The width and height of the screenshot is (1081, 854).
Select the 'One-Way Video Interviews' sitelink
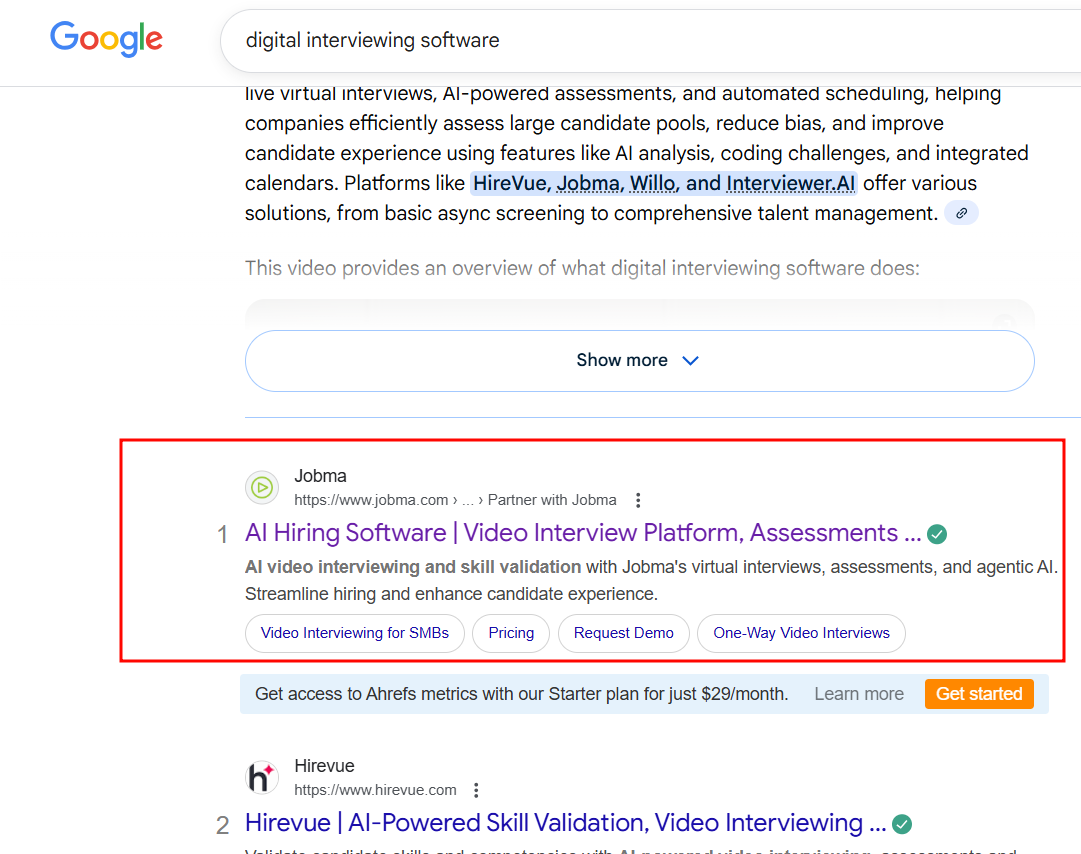[x=801, y=633]
